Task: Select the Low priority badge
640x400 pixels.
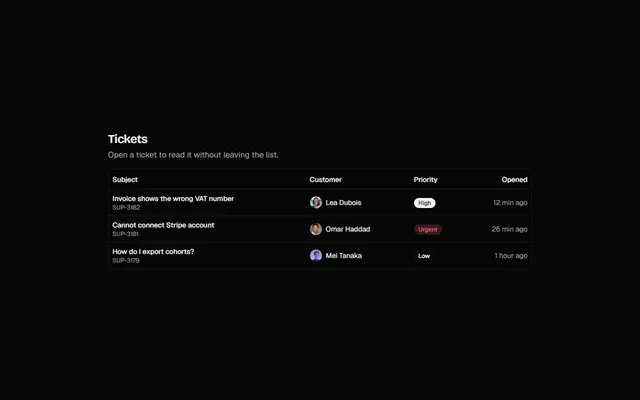Action: point(424,256)
